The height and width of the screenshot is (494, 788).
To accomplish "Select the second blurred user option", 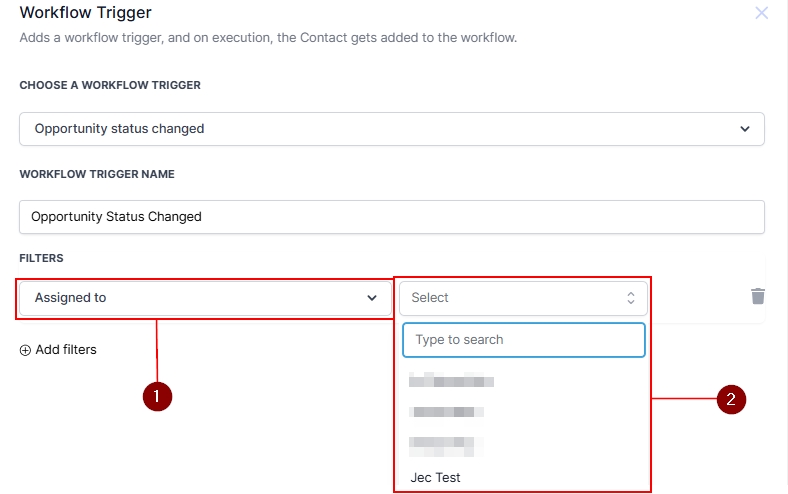I will (447, 411).
